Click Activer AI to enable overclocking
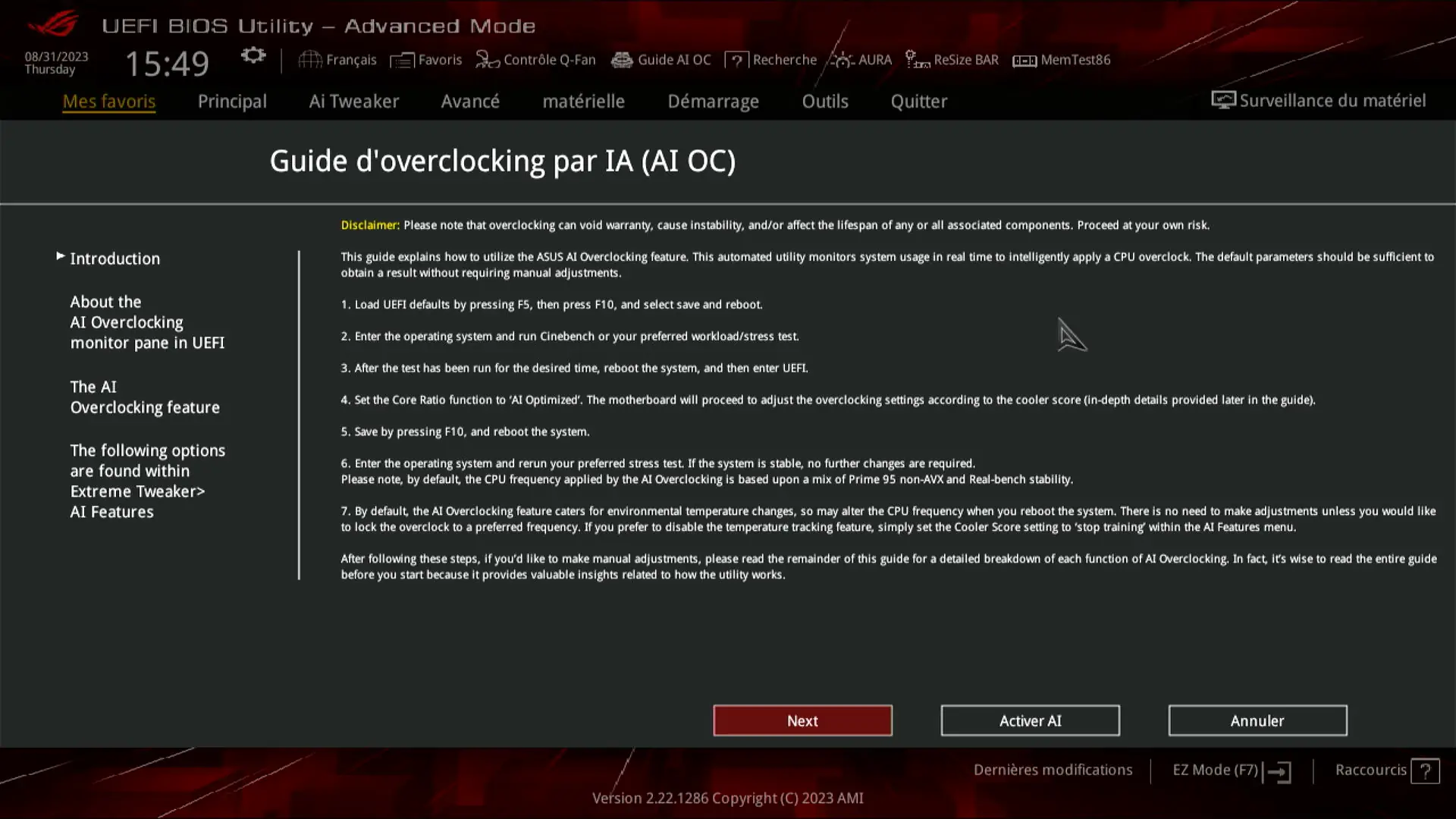This screenshot has width=1456, height=819. click(1030, 720)
